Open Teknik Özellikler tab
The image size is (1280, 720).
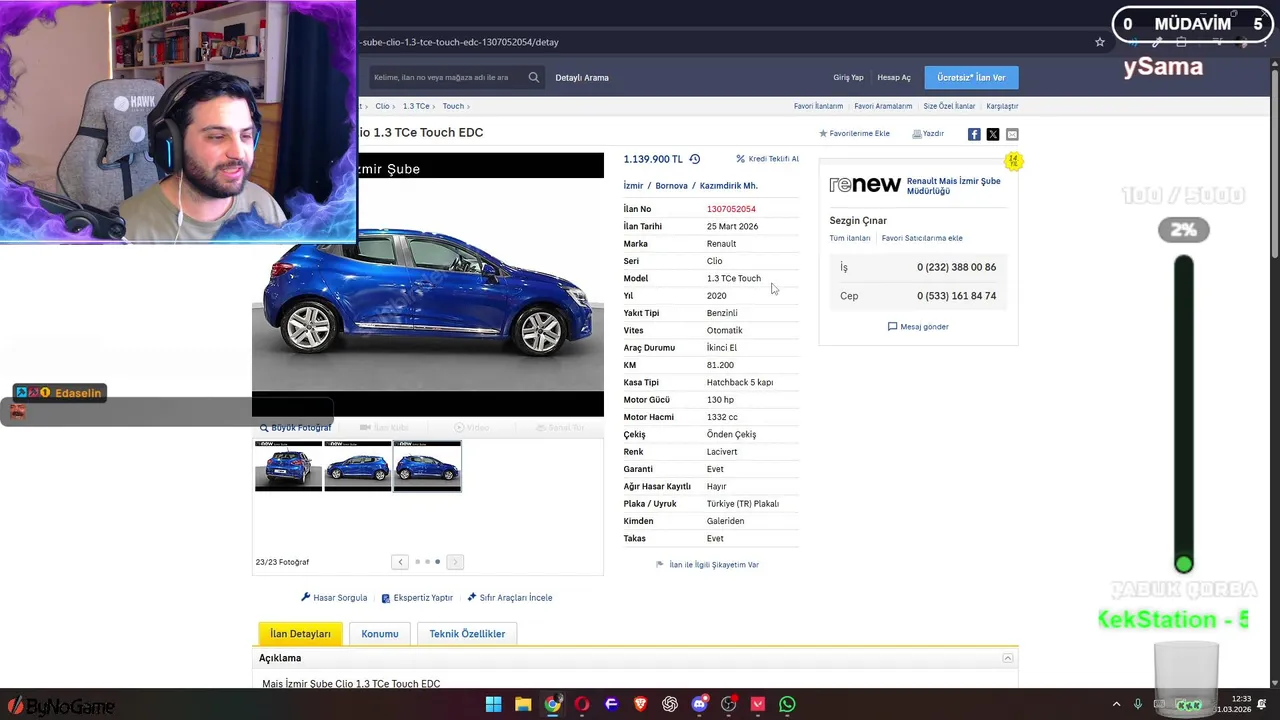point(467,634)
